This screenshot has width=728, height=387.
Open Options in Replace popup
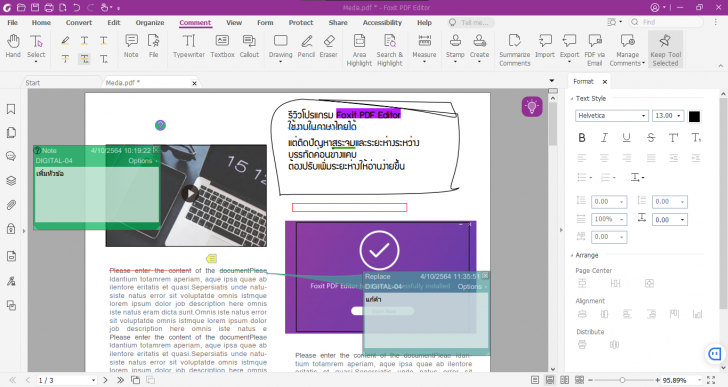point(472,287)
